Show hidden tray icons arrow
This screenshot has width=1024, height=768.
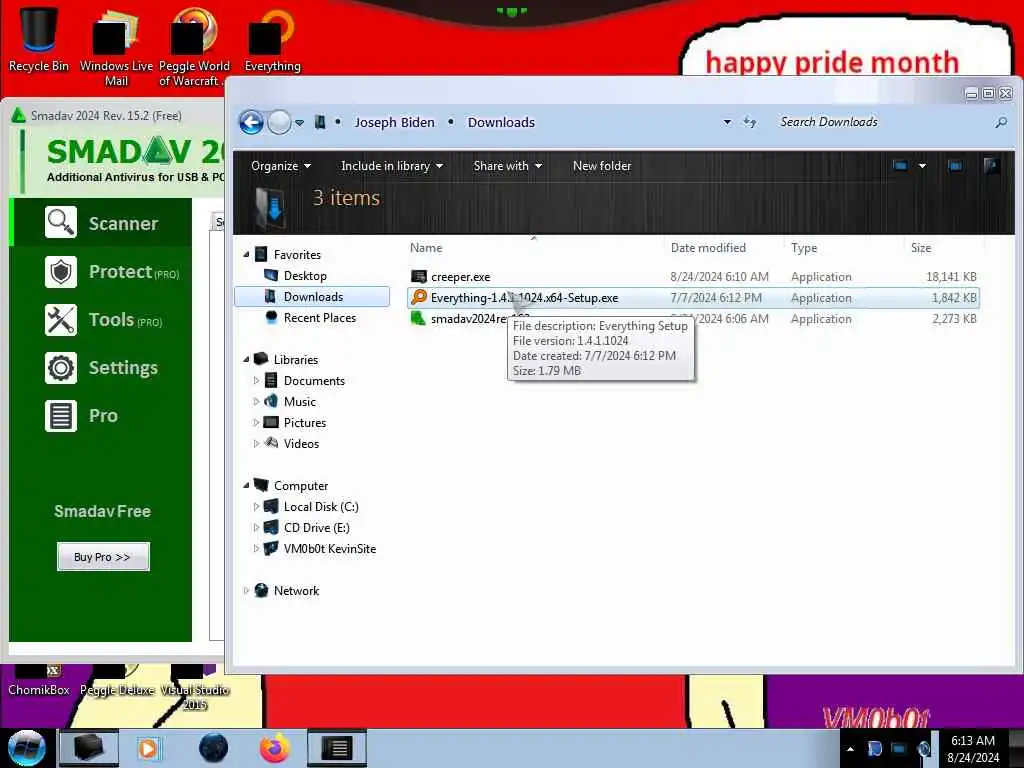click(x=850, y=749)
